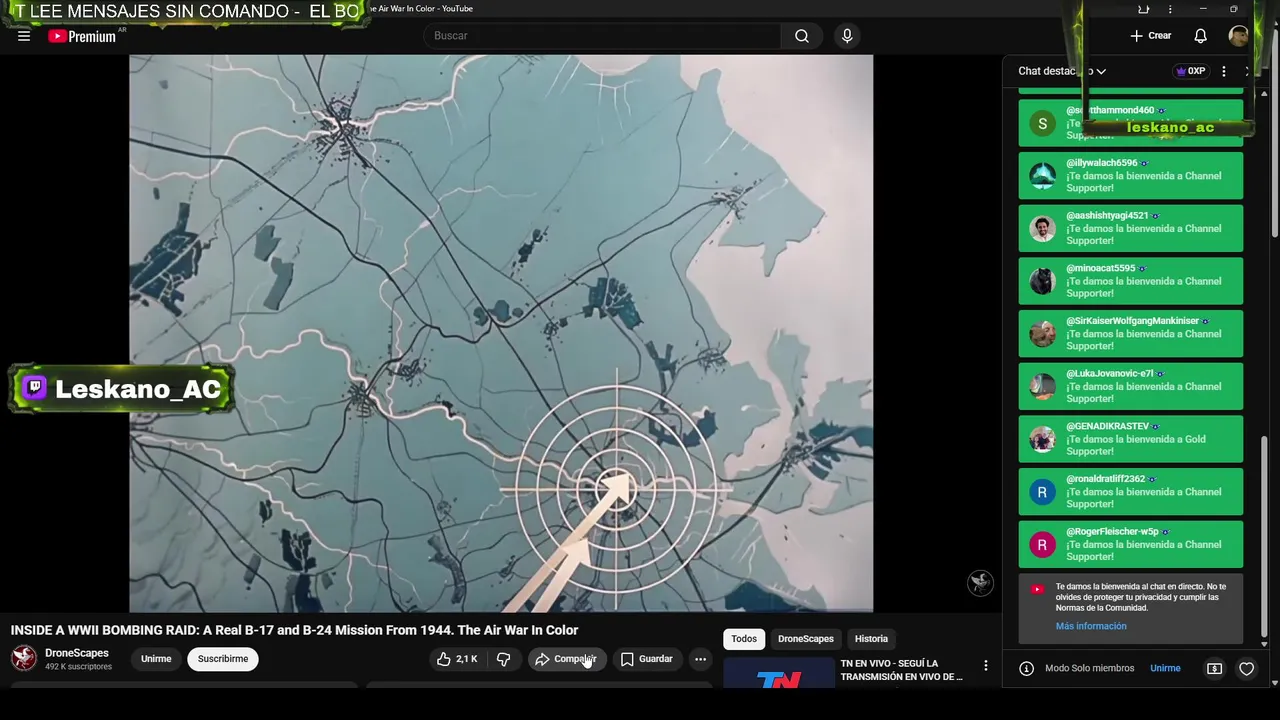Click the magnifier search button

802,36
